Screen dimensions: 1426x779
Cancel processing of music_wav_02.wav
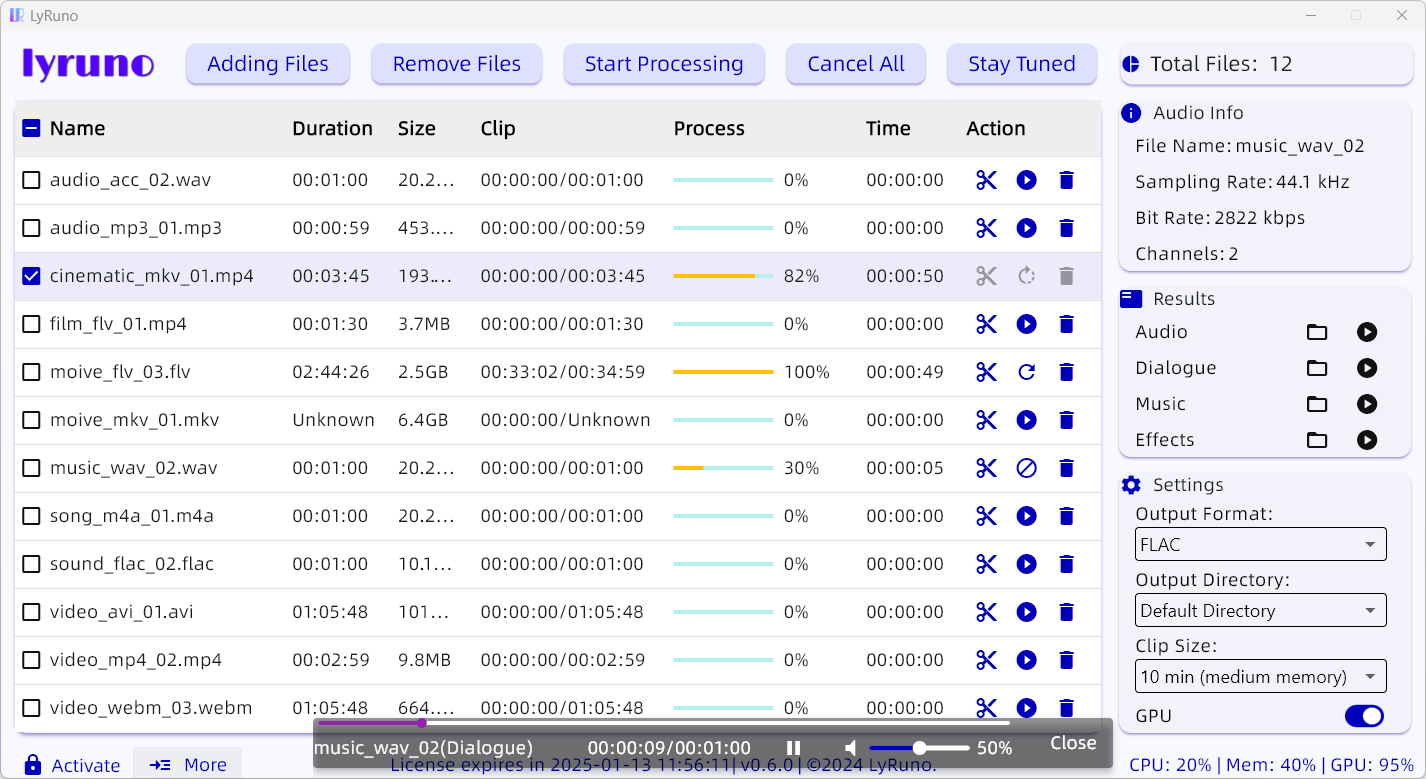pos(1026,468)
